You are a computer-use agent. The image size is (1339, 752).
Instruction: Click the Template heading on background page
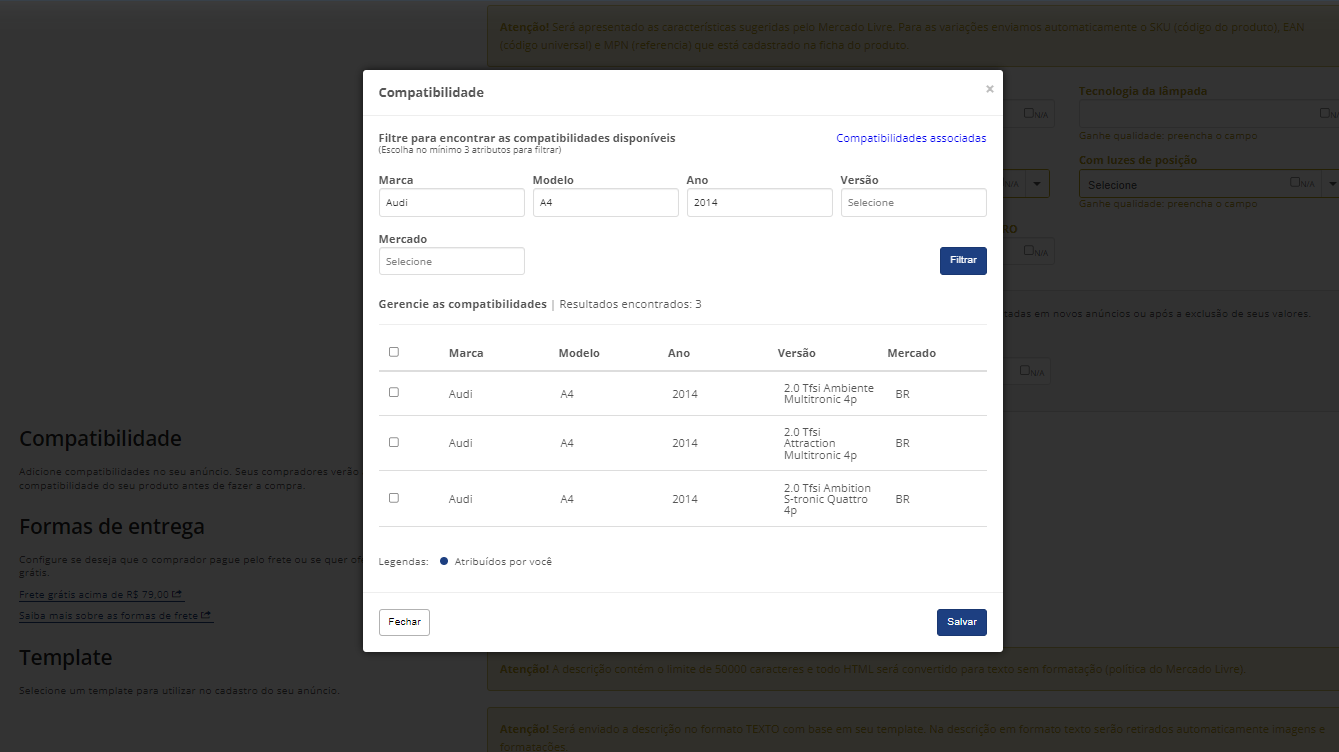[66, 658]
